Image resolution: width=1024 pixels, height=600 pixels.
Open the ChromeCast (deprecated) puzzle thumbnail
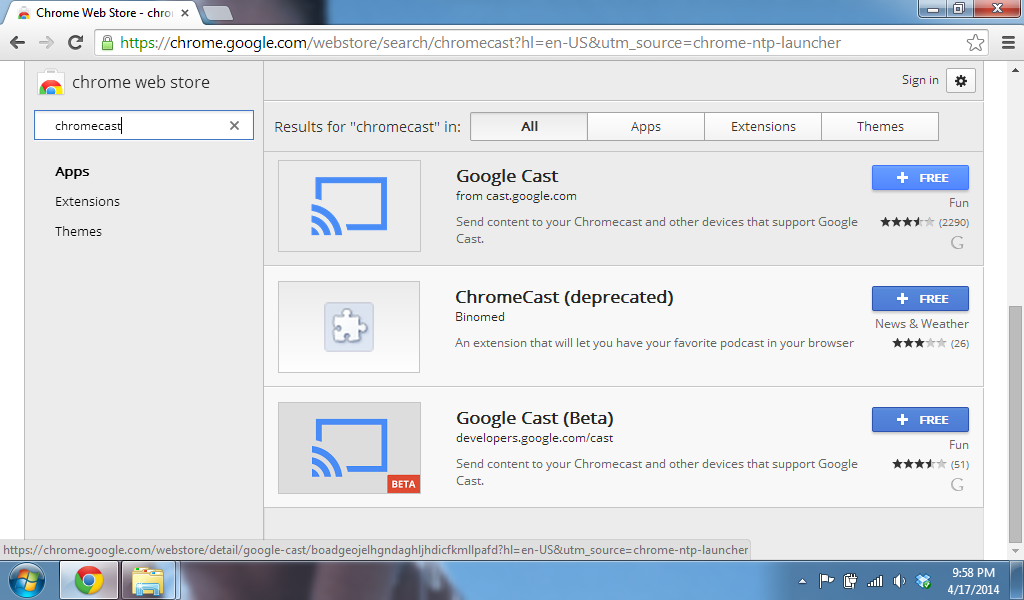tap(349, 326)
